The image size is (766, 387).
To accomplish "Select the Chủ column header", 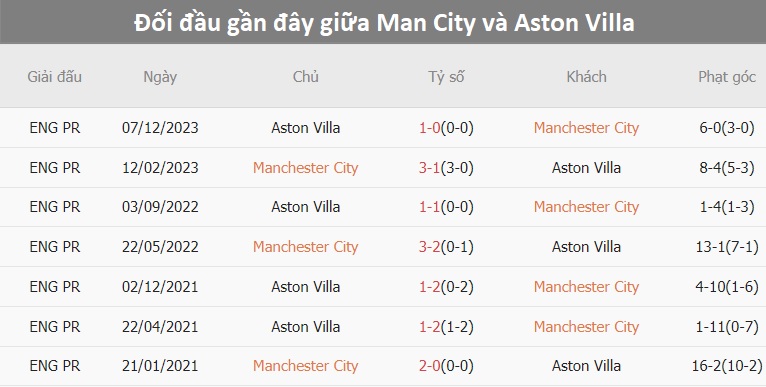I will pyautogui.click(x=305, y=77).
